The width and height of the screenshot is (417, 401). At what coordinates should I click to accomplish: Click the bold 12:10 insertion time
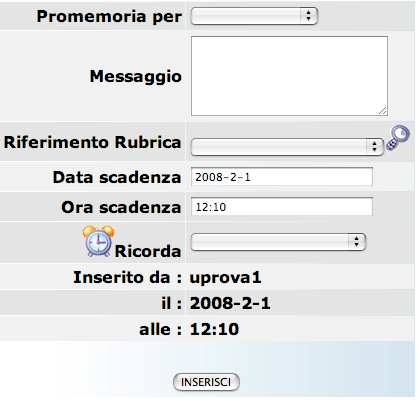pos(214,329)
